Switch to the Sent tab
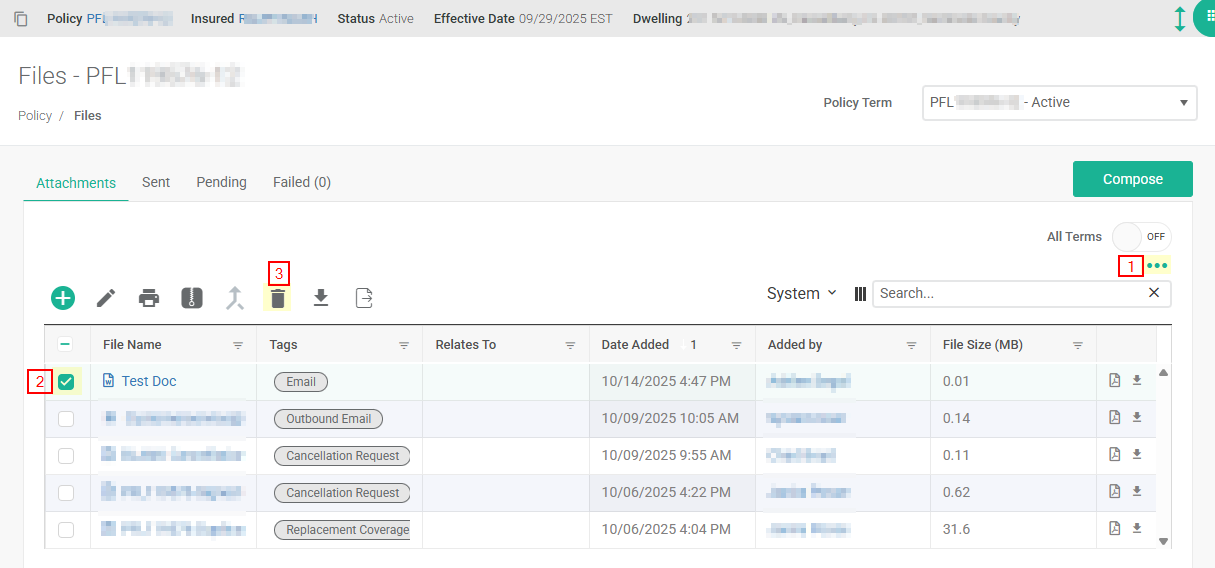Image resolution: width=1215 pixels, height=568 pixels. click(x=156, y=182)
